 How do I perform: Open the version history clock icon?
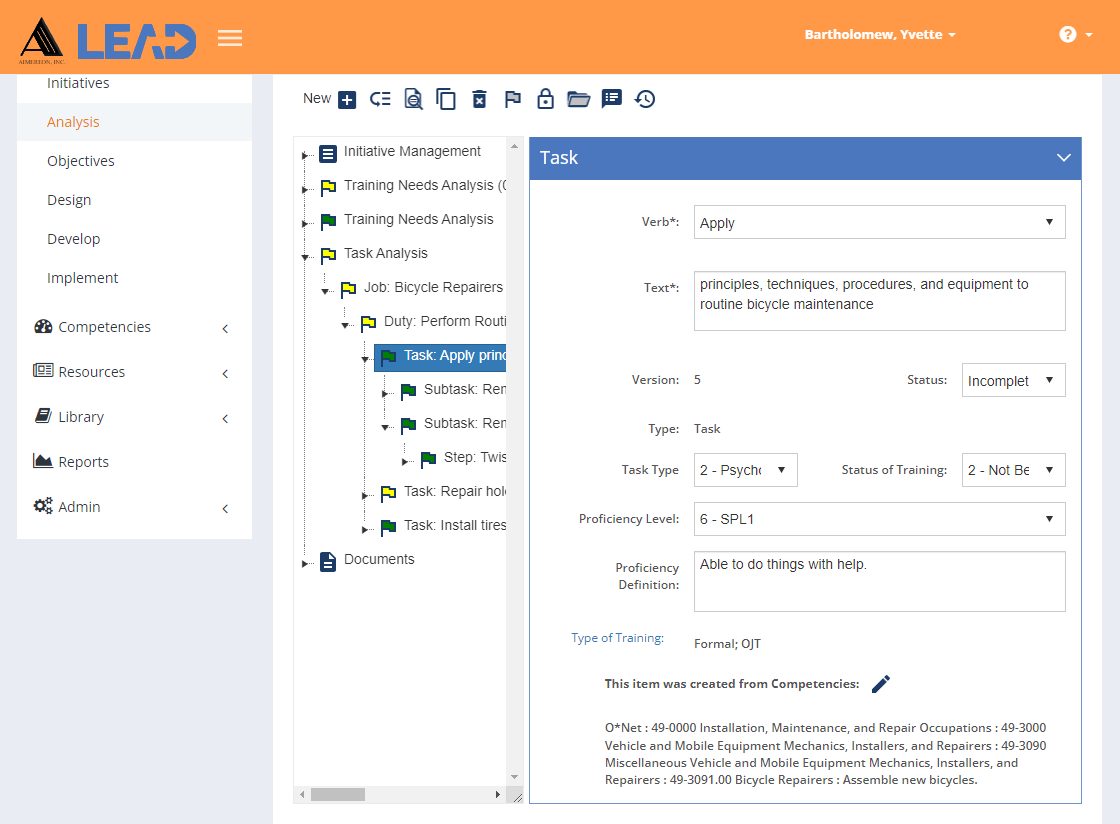(645, 99)
